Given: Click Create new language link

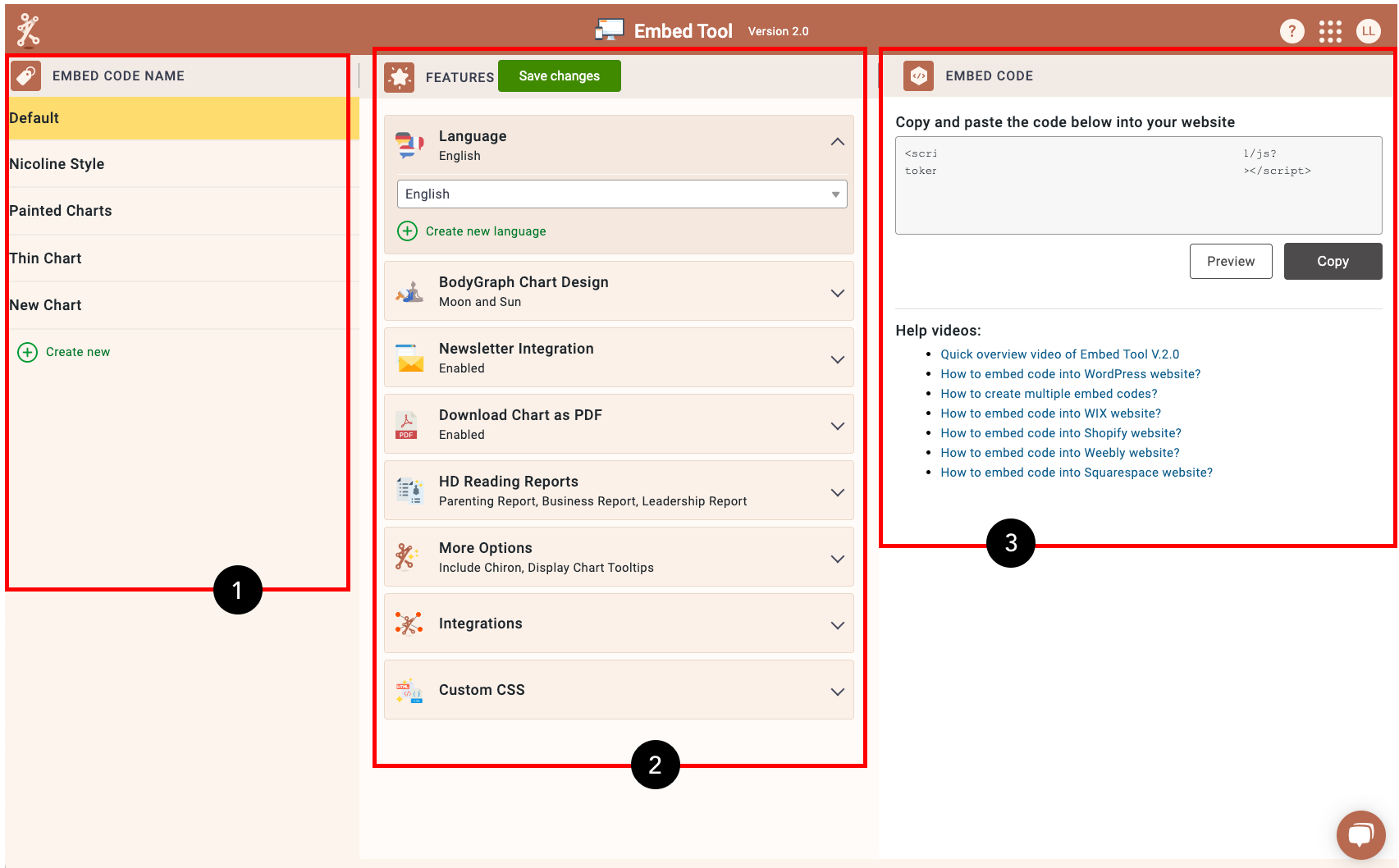Looking at the screenshot, I should 486,231.
